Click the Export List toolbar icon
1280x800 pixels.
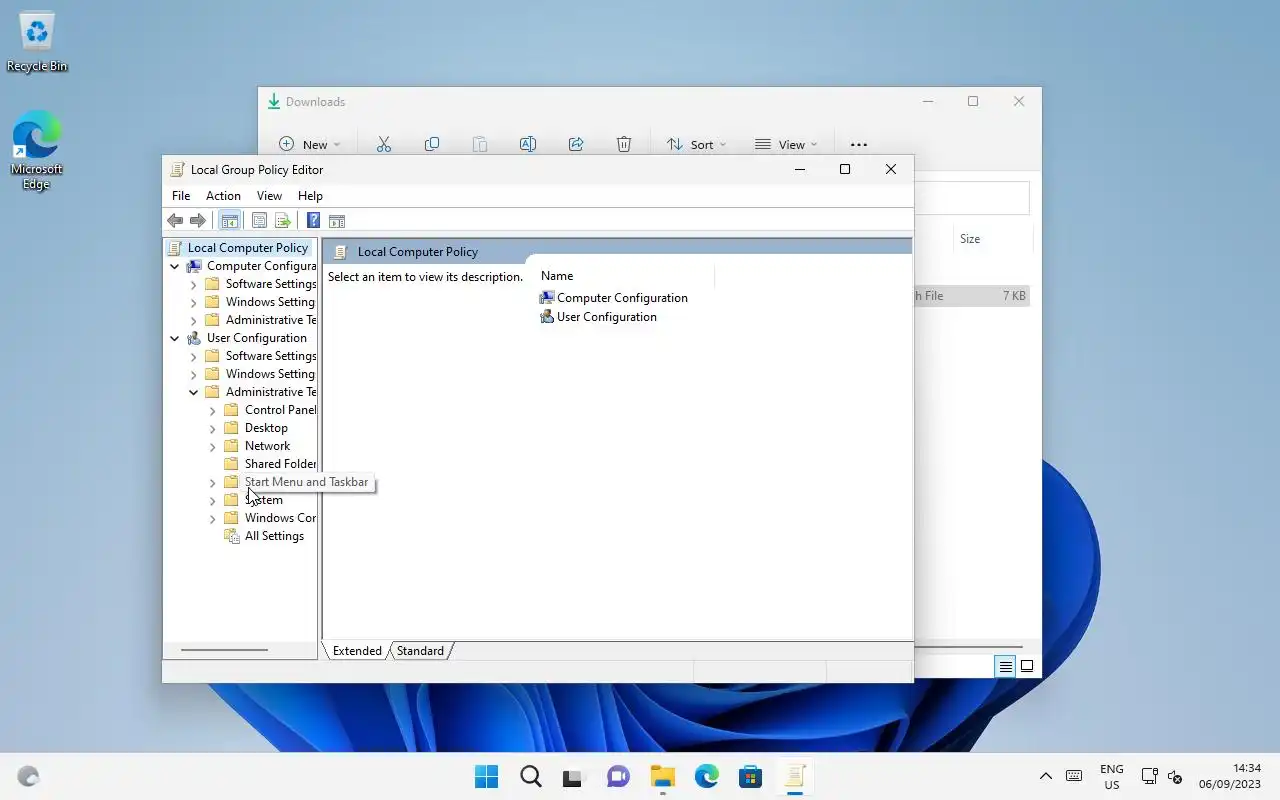pos(282,221)
